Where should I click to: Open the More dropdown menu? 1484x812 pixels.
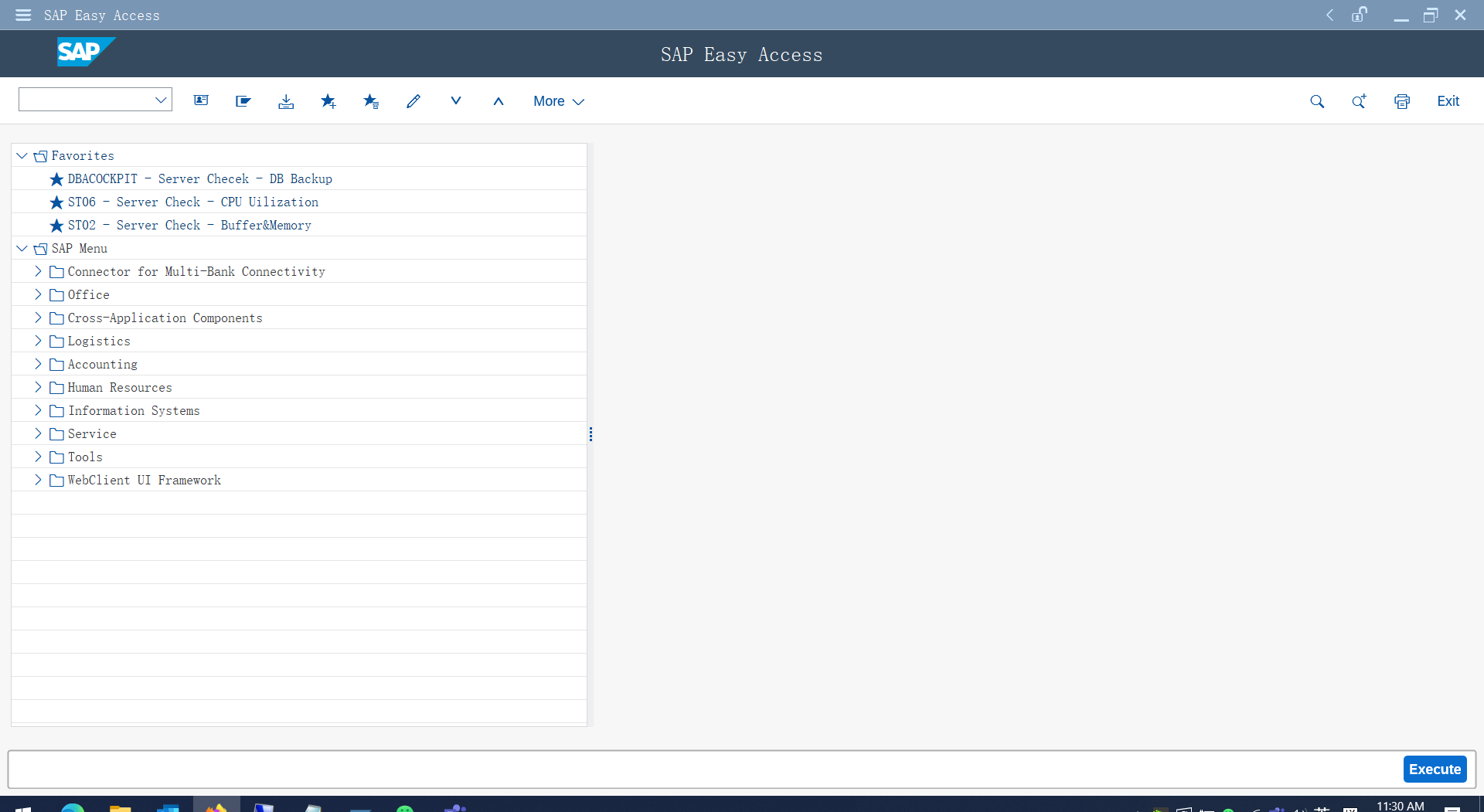coord(558,101)
